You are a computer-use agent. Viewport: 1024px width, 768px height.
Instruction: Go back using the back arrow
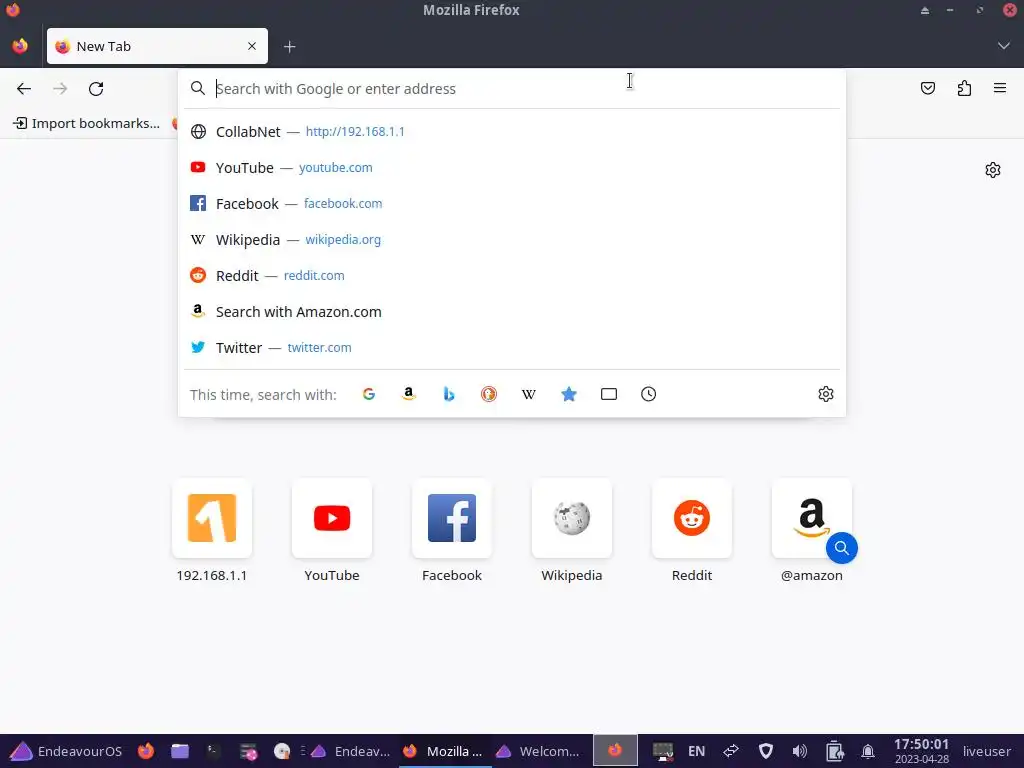point(24,89)
